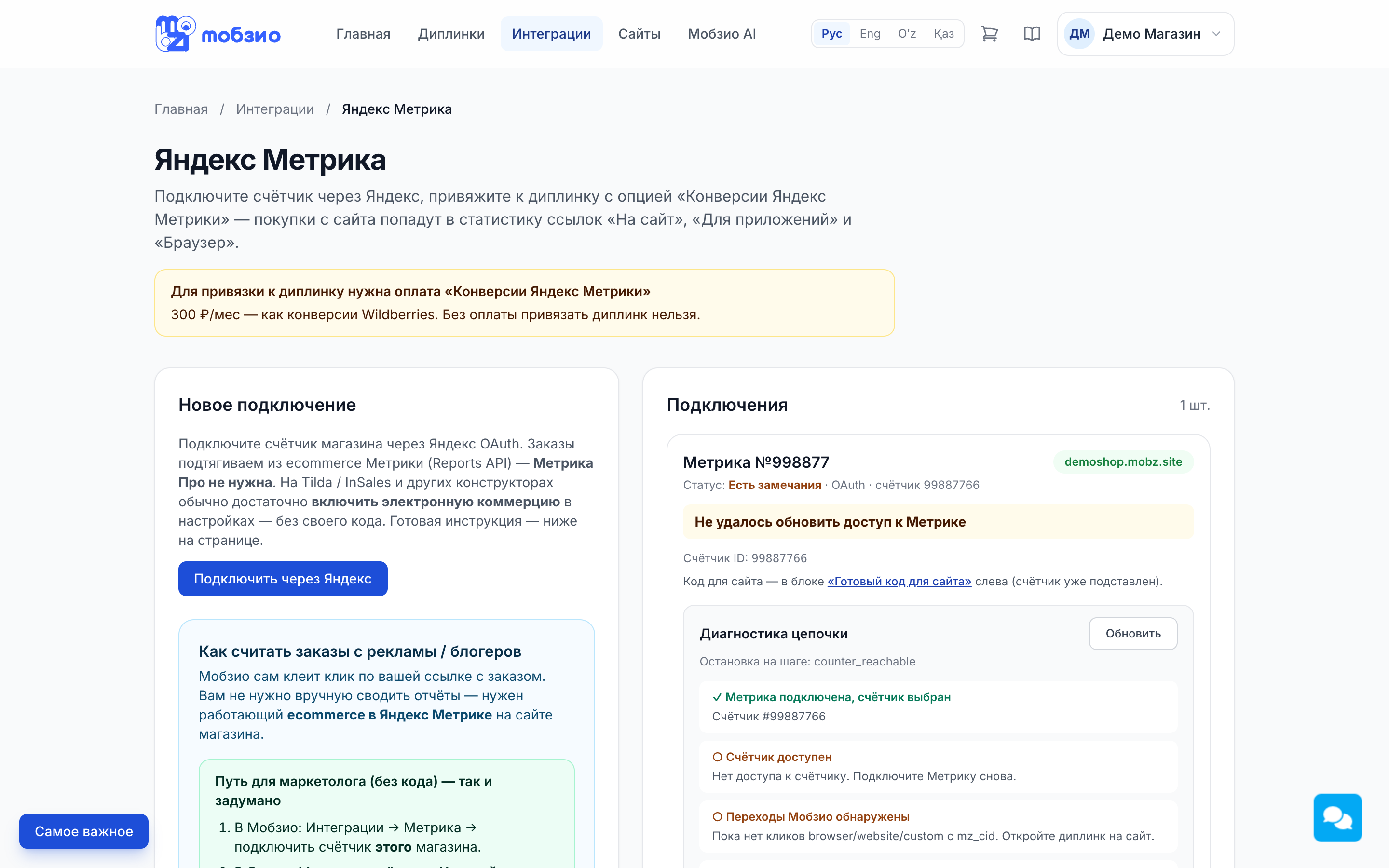Click Остановка на шаге: counter_reachable text
The width and height of the screenshot is (1389, 868).
[807, 661]
